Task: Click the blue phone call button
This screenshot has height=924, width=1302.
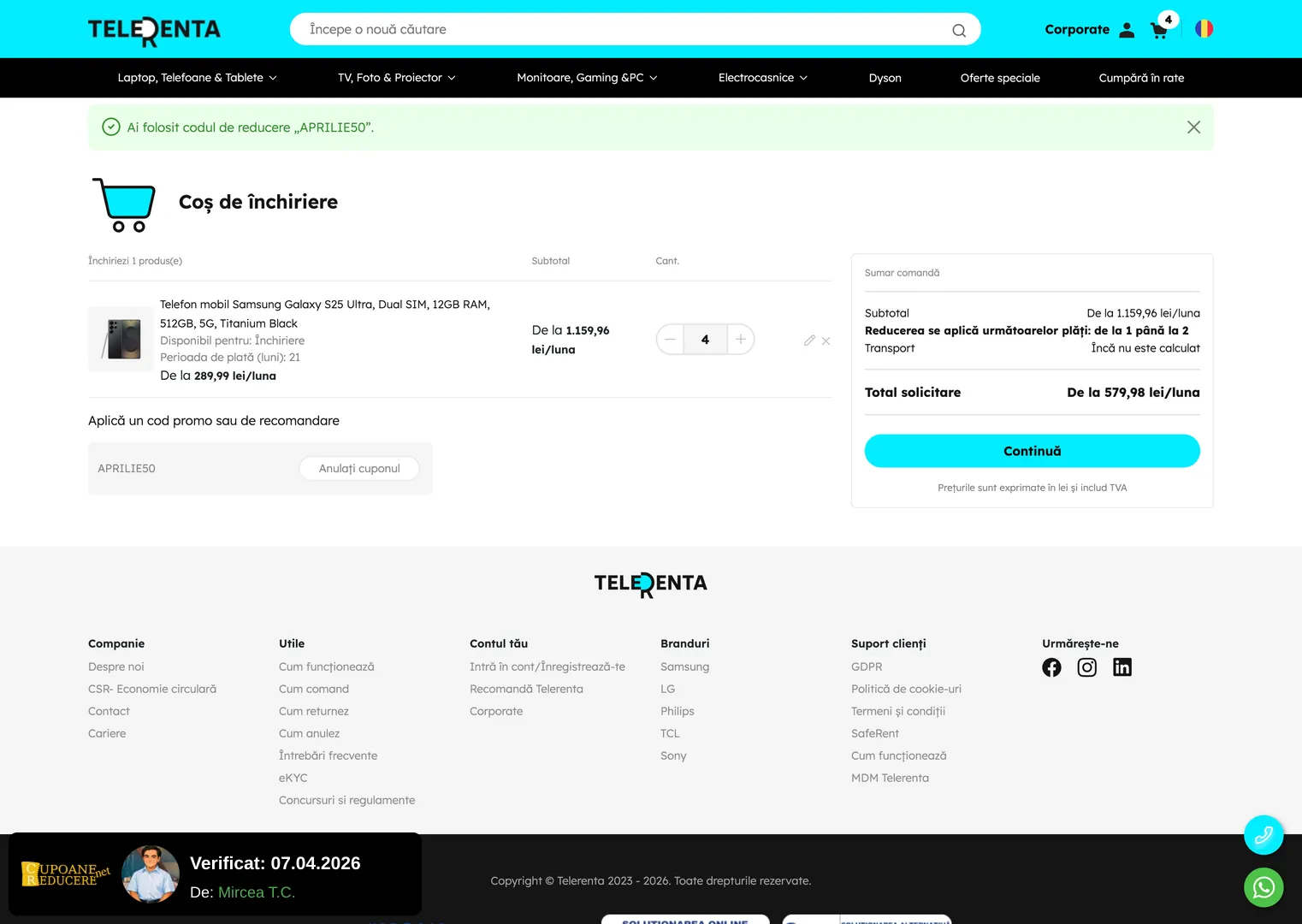Action: coord(1263,835)
